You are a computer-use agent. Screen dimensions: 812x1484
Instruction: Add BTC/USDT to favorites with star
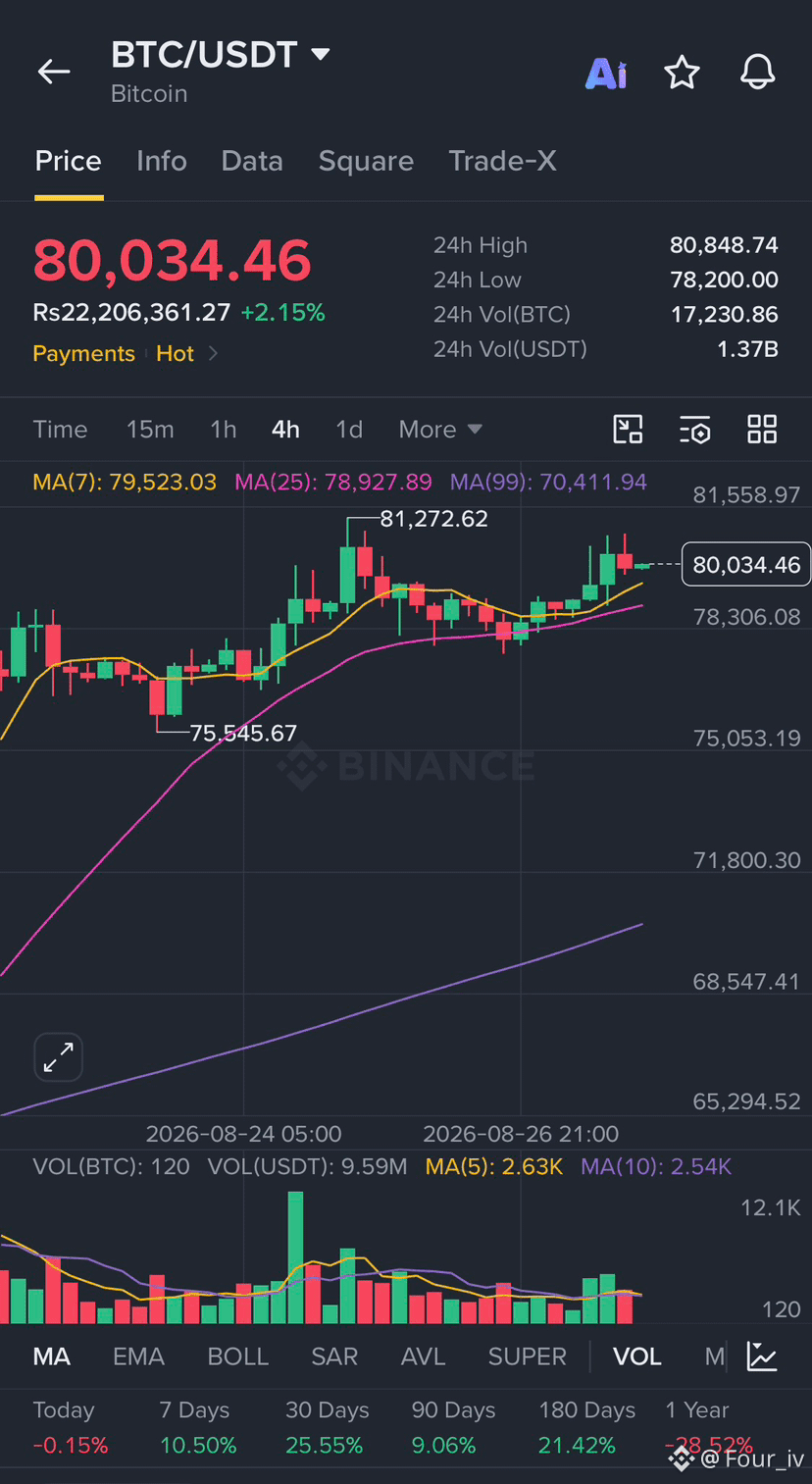click(682, 73)
